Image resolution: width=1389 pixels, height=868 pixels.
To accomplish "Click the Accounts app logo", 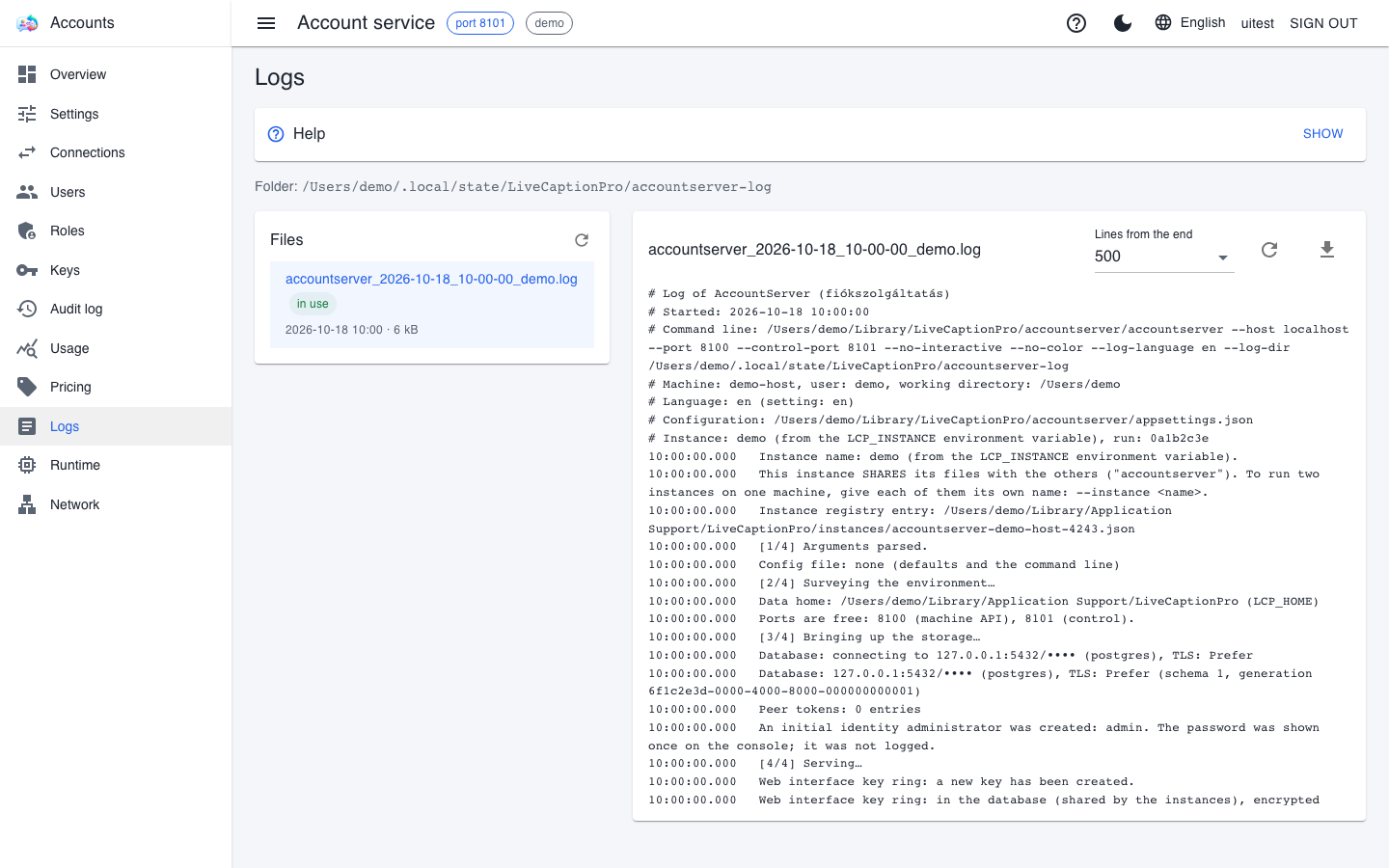I will pos(27,23).
